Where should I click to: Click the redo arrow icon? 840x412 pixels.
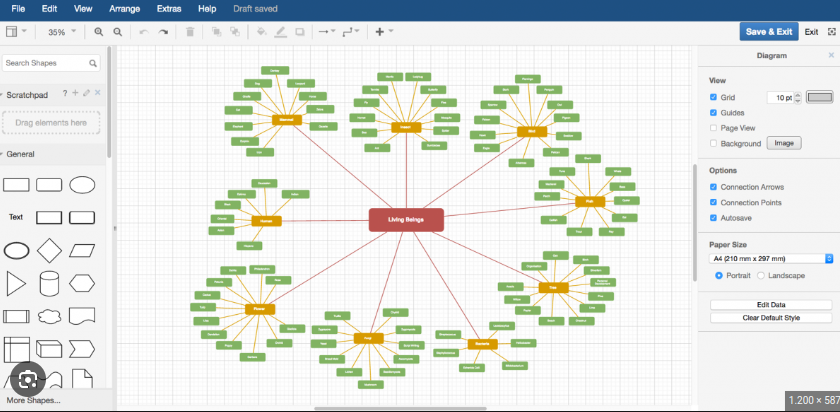click(165, 32)
